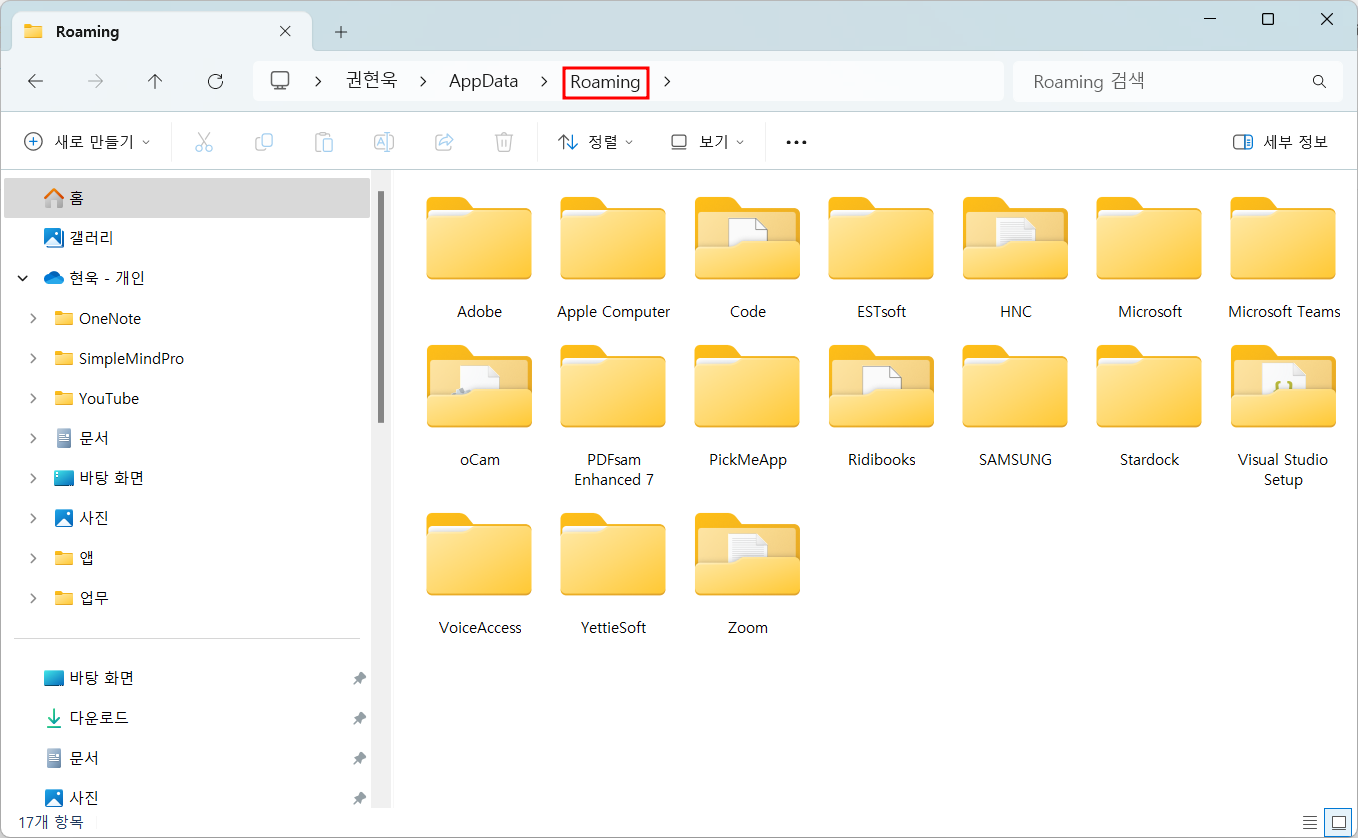Go up one folder level arrow
The width and height of the screenshot is (1358, 838).
[155, 82]
